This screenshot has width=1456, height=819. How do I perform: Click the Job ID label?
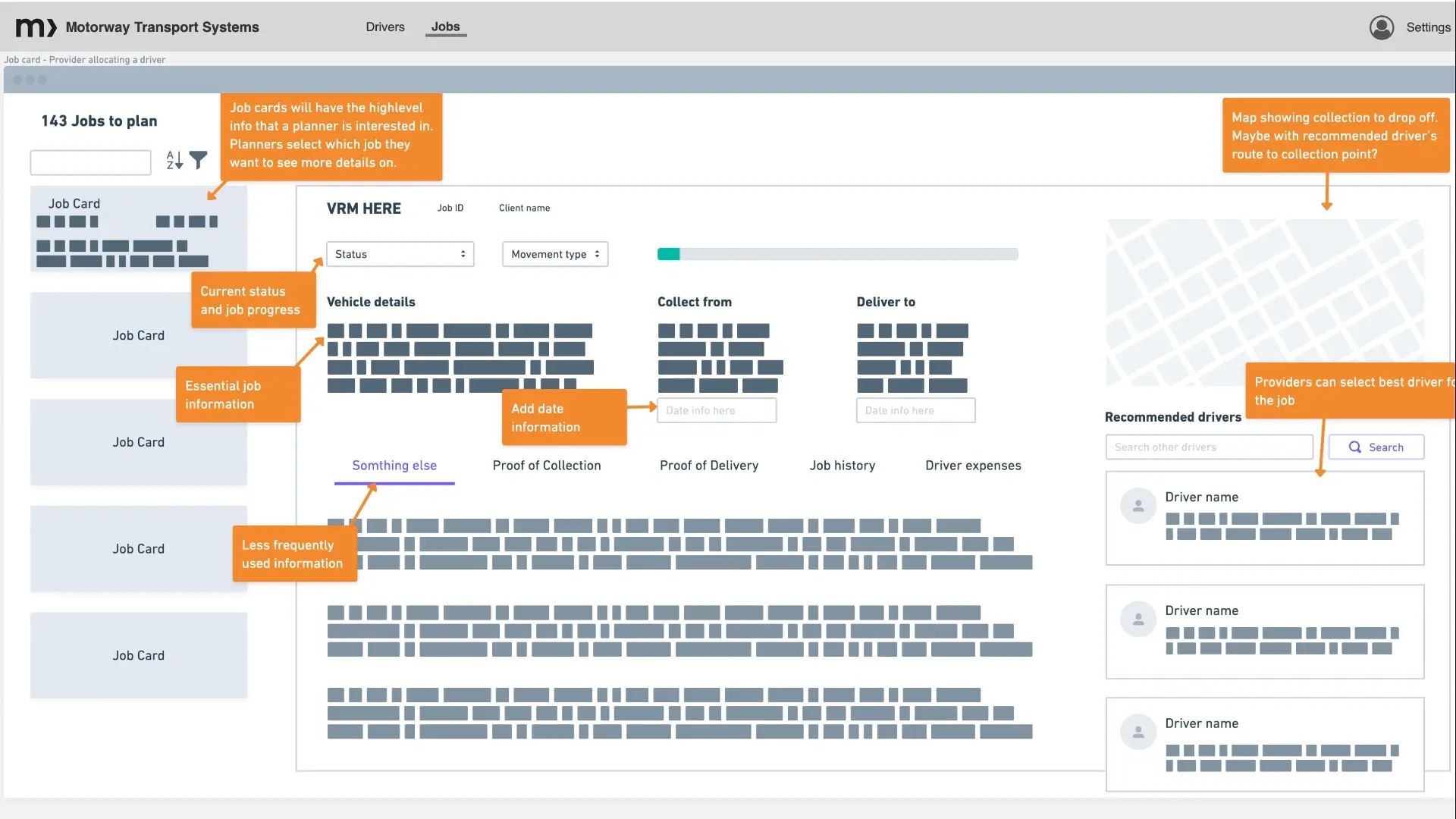(x=450, y=208)
